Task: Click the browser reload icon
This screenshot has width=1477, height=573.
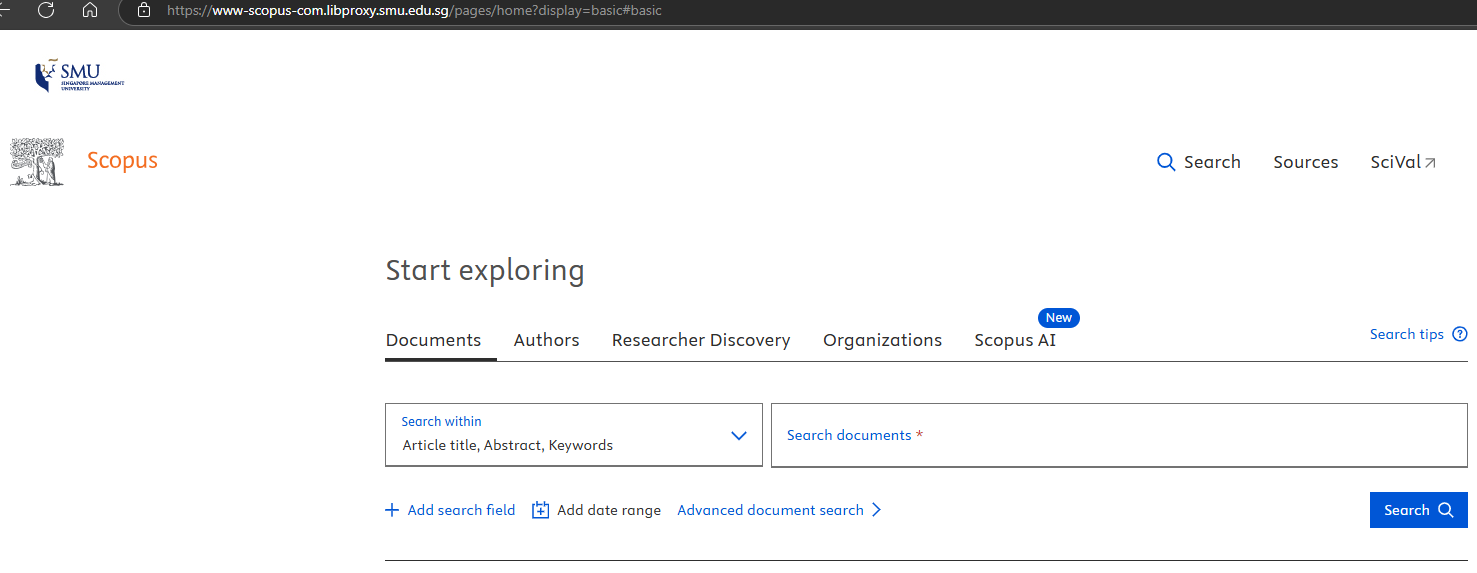Action: [x=46, y=10]
